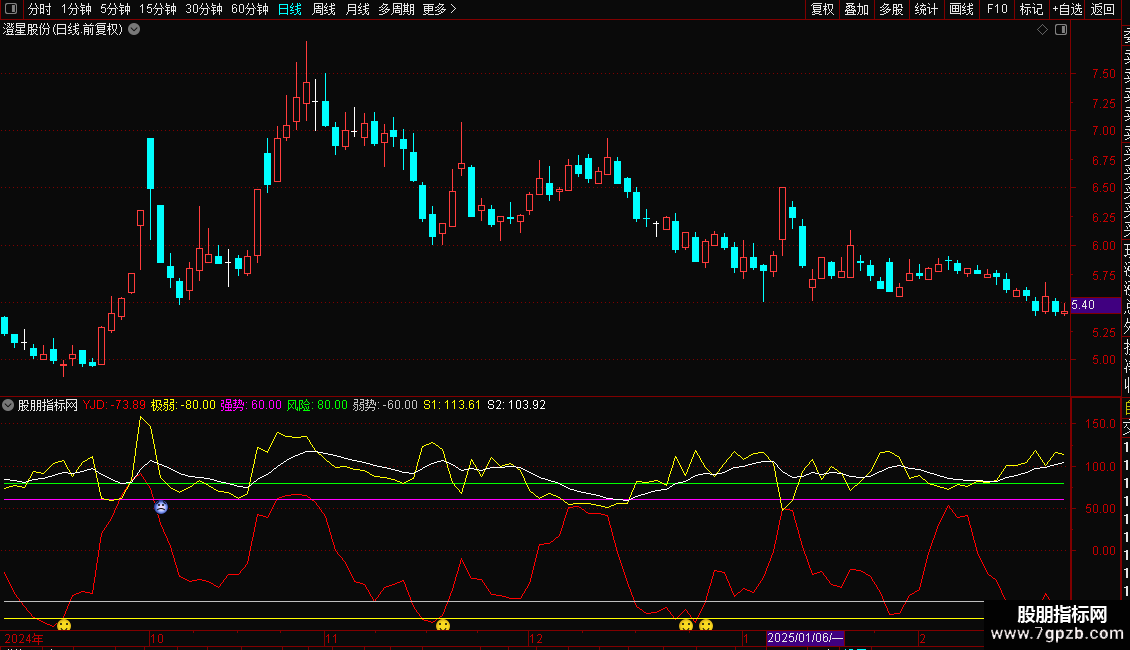Expand the 股朋指标网 indicator dropdown arrow

(9, 405)
